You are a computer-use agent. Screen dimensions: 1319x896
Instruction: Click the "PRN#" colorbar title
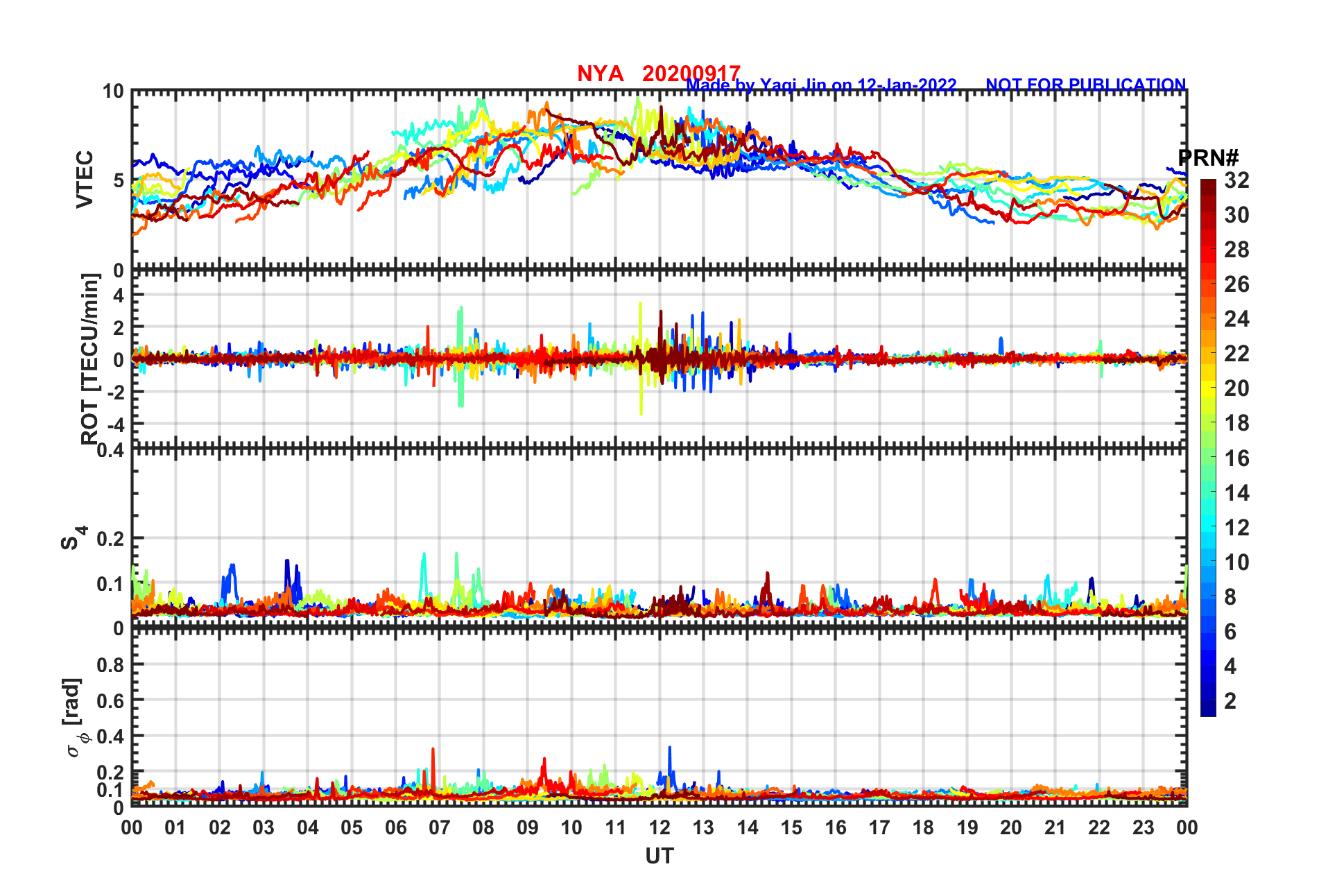tap(1208, 158)
